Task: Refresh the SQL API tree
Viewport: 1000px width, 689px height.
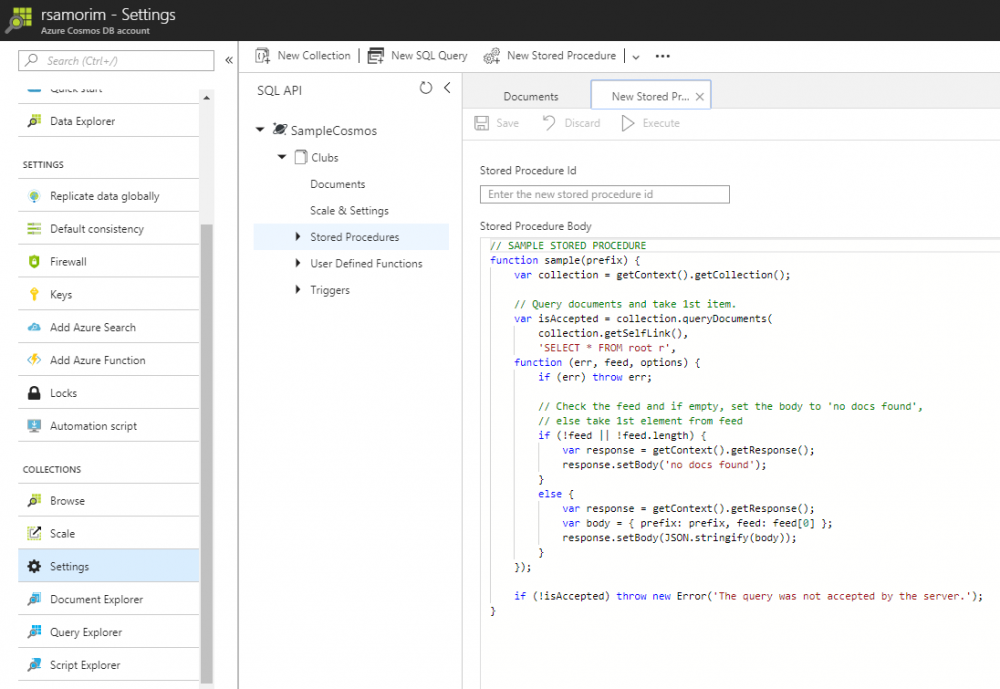Action: pos(427,88)
